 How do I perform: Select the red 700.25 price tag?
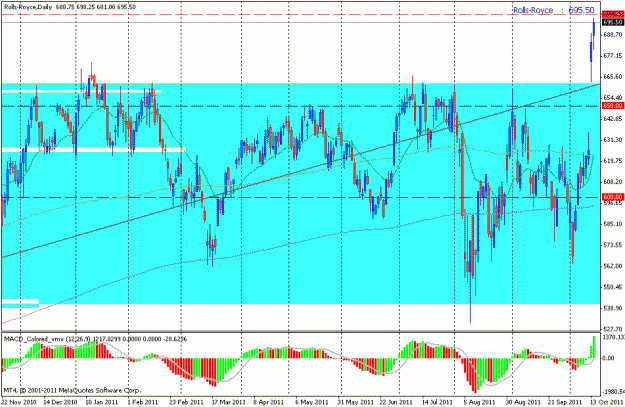[613, 14]
